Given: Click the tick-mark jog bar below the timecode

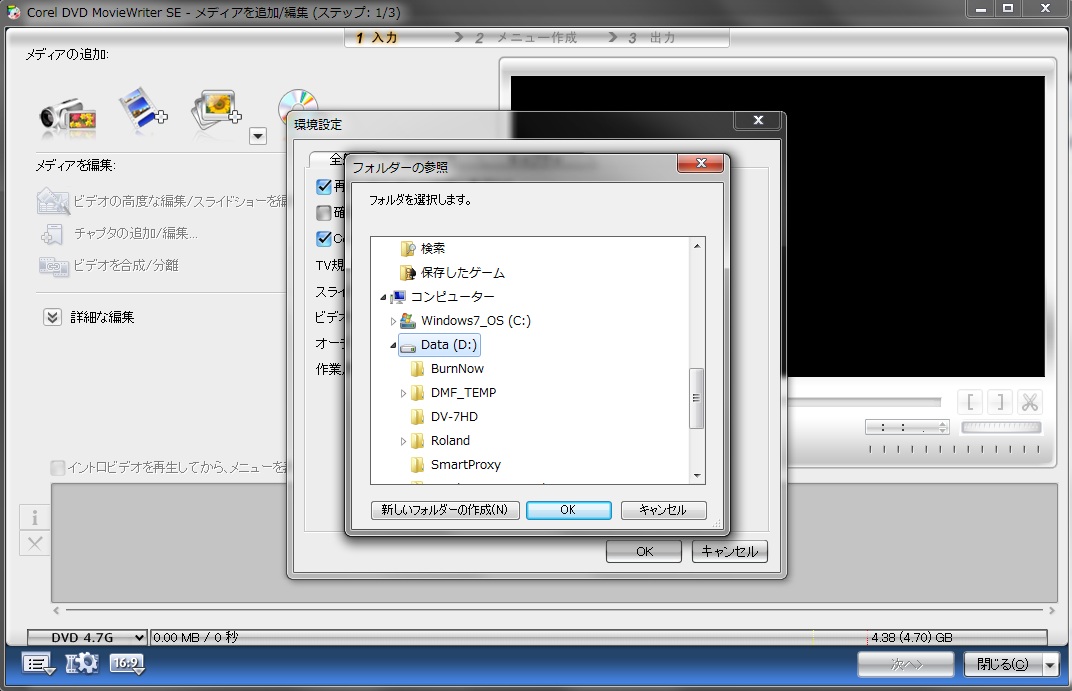Looking at the screenshot, I should tap(954, 449).
